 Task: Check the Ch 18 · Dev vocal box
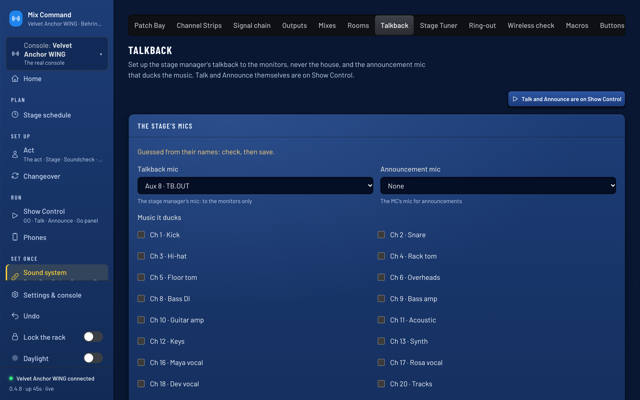(x=141, y=383)
